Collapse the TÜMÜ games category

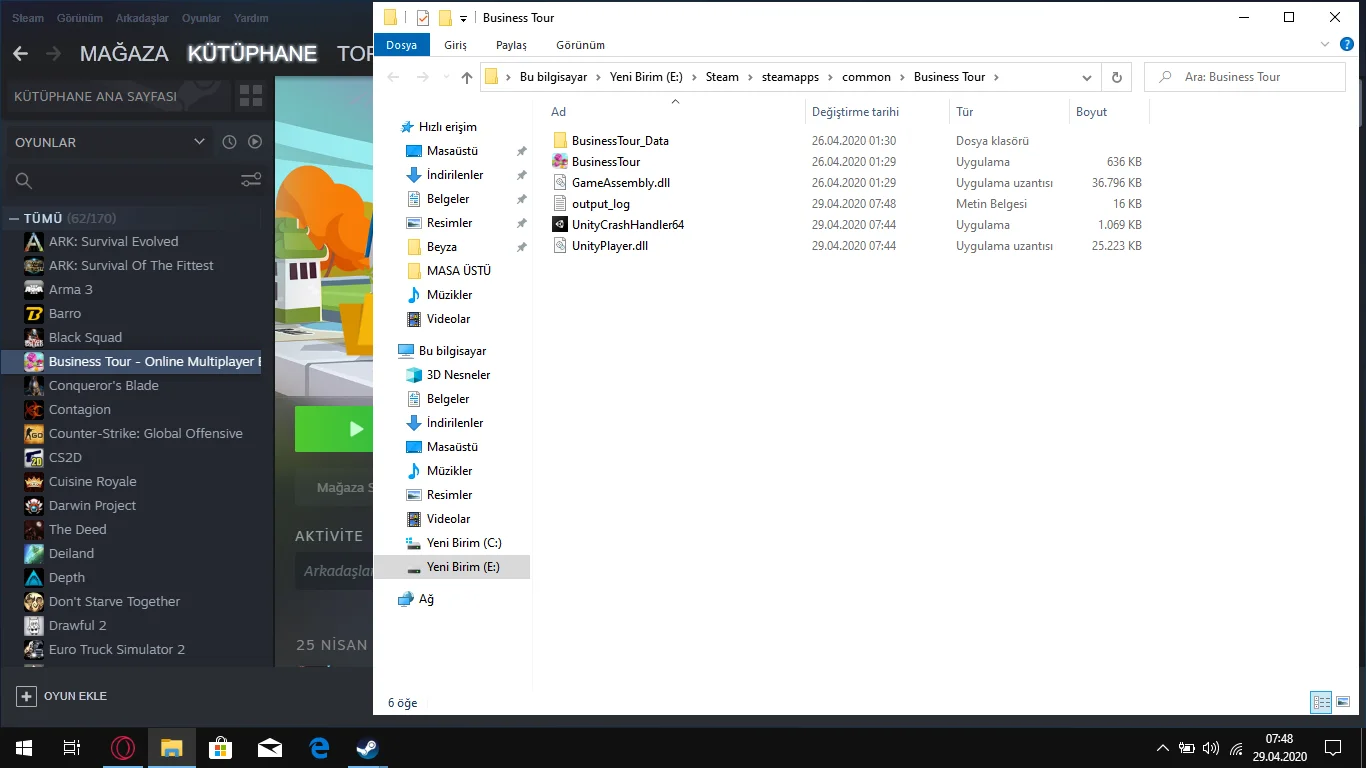[14, 218]
